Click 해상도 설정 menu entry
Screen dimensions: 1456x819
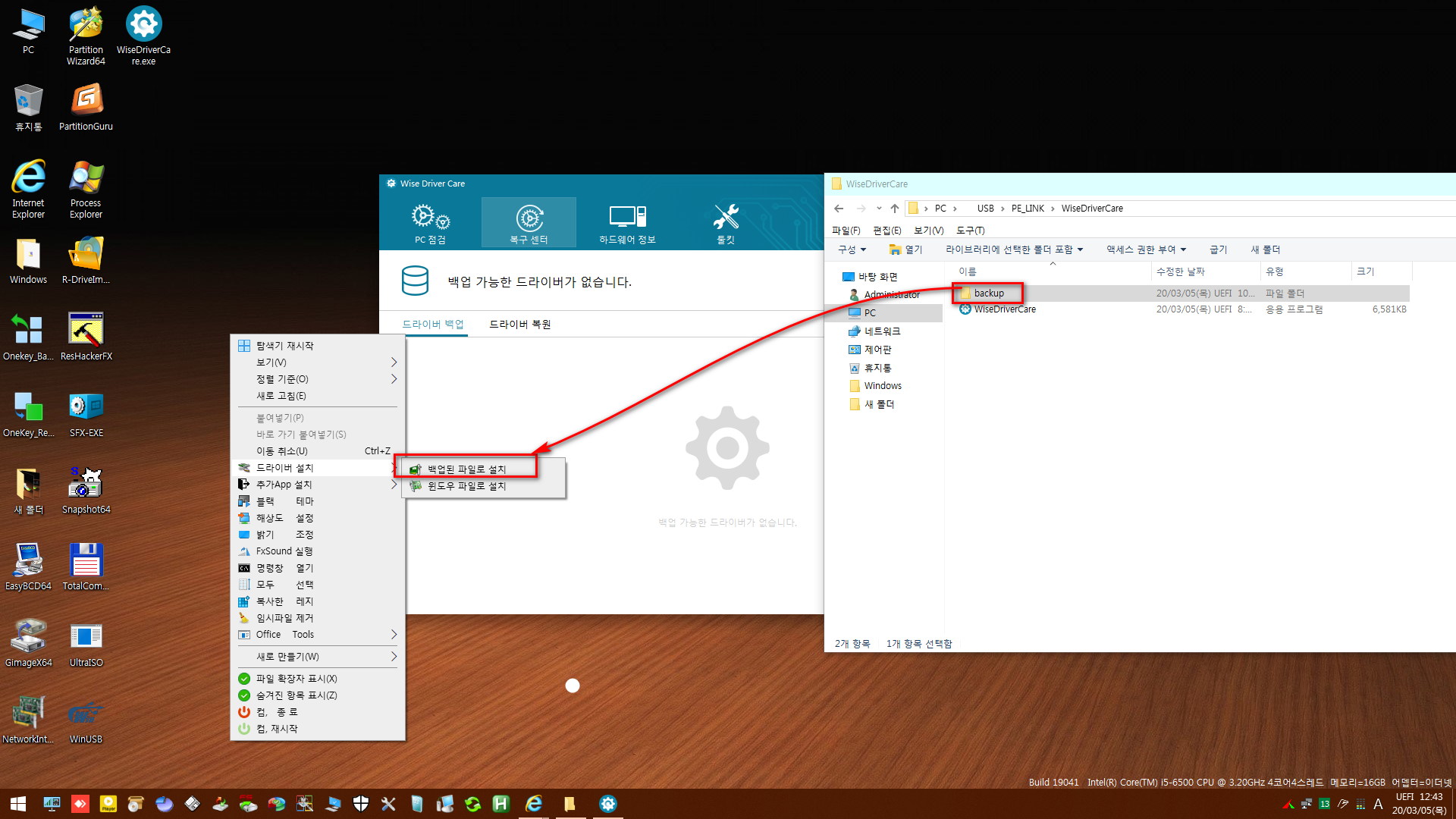tap(317, 518)
